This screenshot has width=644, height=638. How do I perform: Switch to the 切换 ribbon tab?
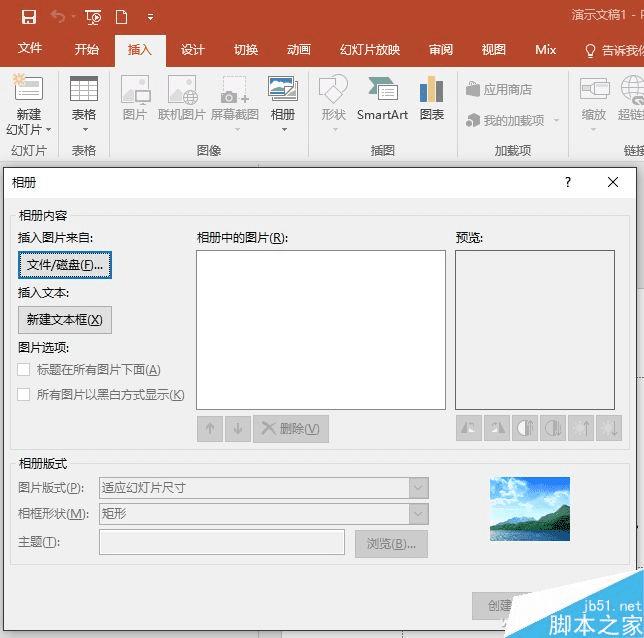(x=246, y=50)
